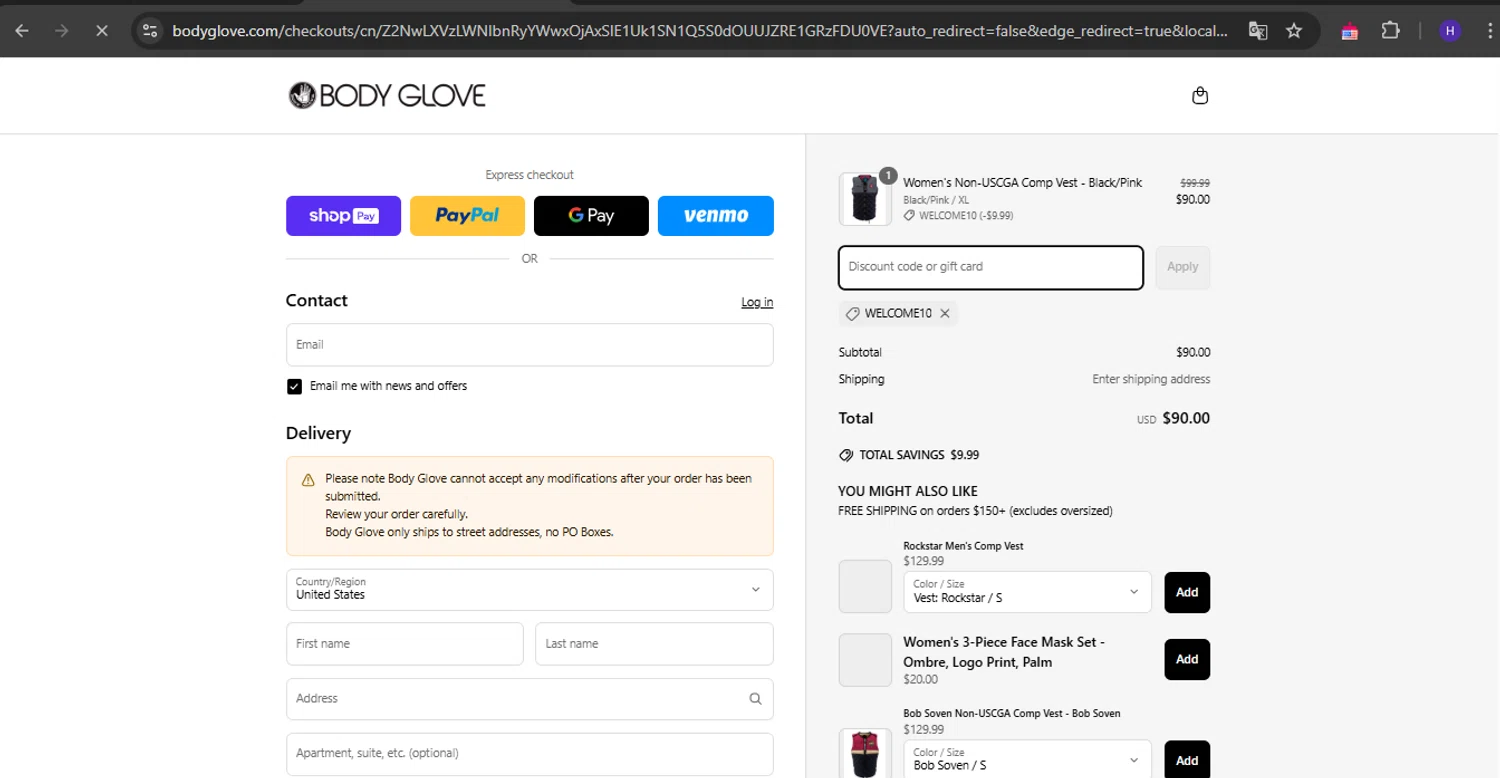Open site information icon in address bar
Viewport: 1500px width, 778px height.
tap(150, 31)
